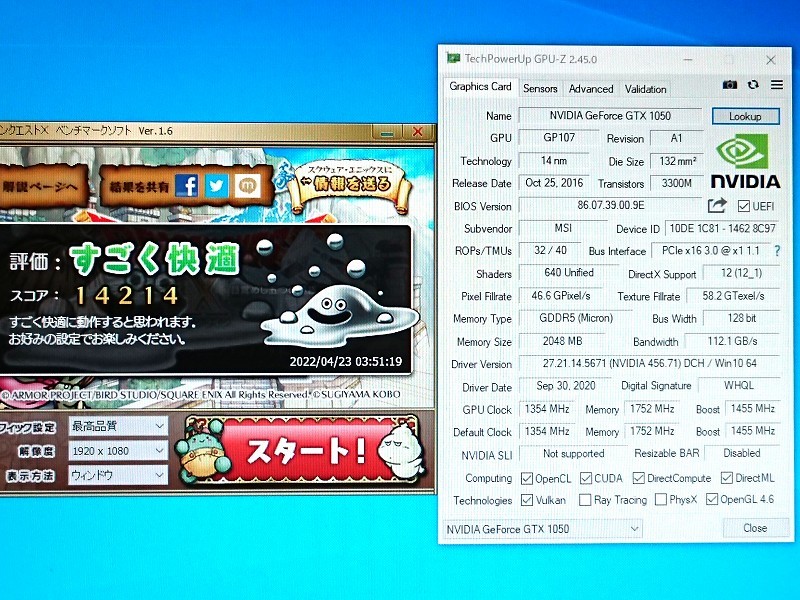This screenshot has height=600, width=800.
Task: Click the GPU Name field
Action: [610, 116]
